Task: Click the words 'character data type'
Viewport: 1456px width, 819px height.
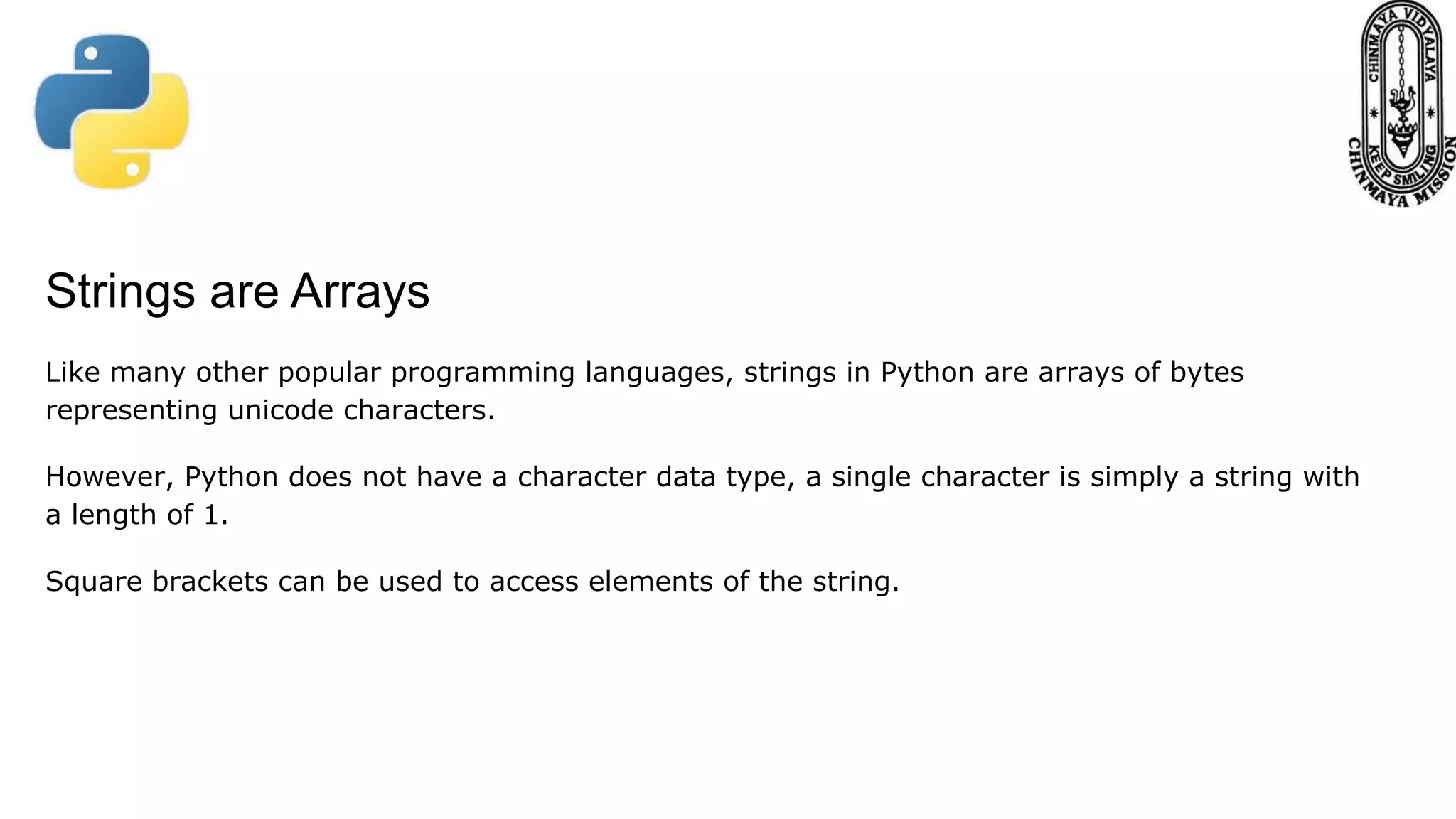Action: coord(655,477)
